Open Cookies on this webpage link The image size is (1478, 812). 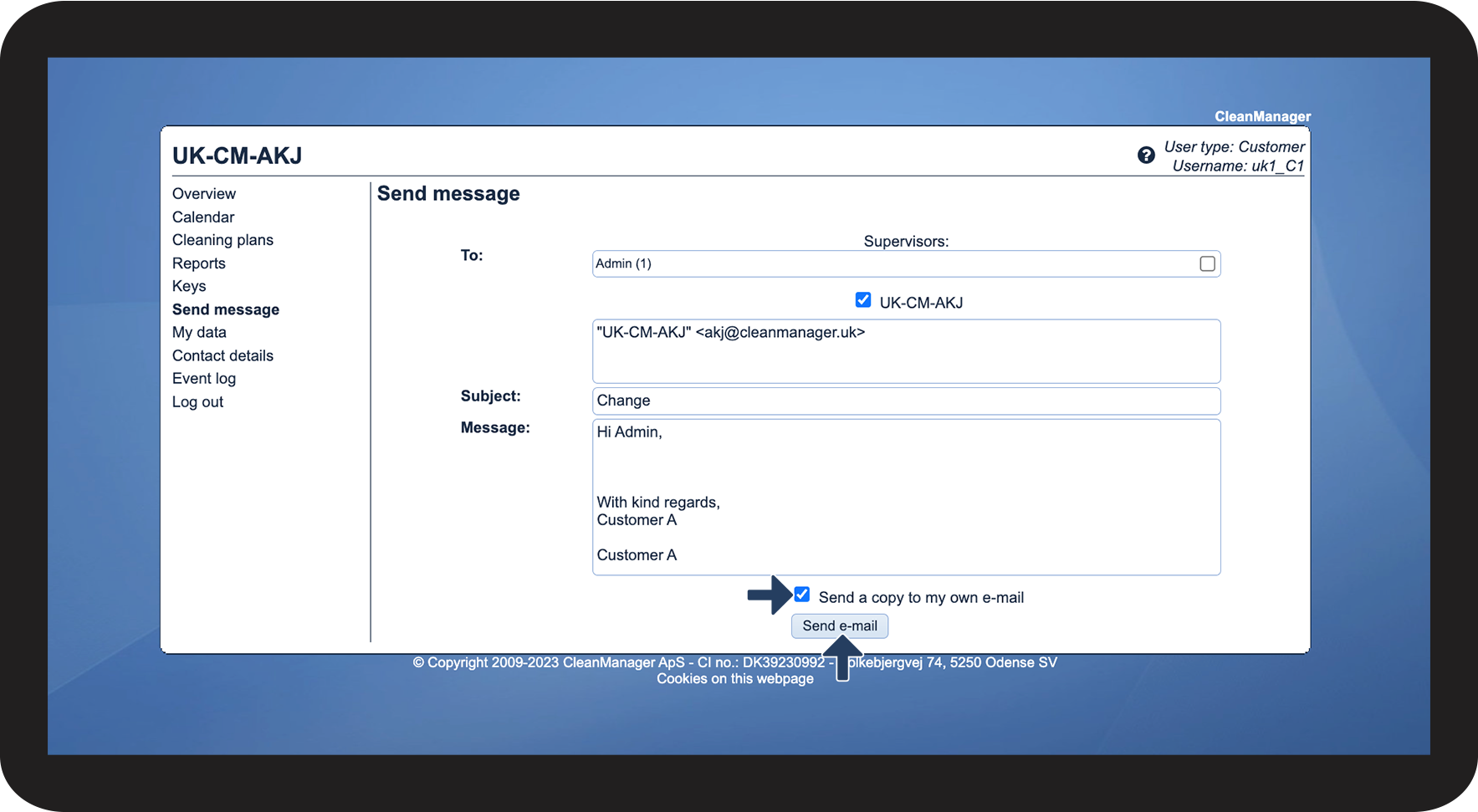pyautogui.click(x=735, y=678)
